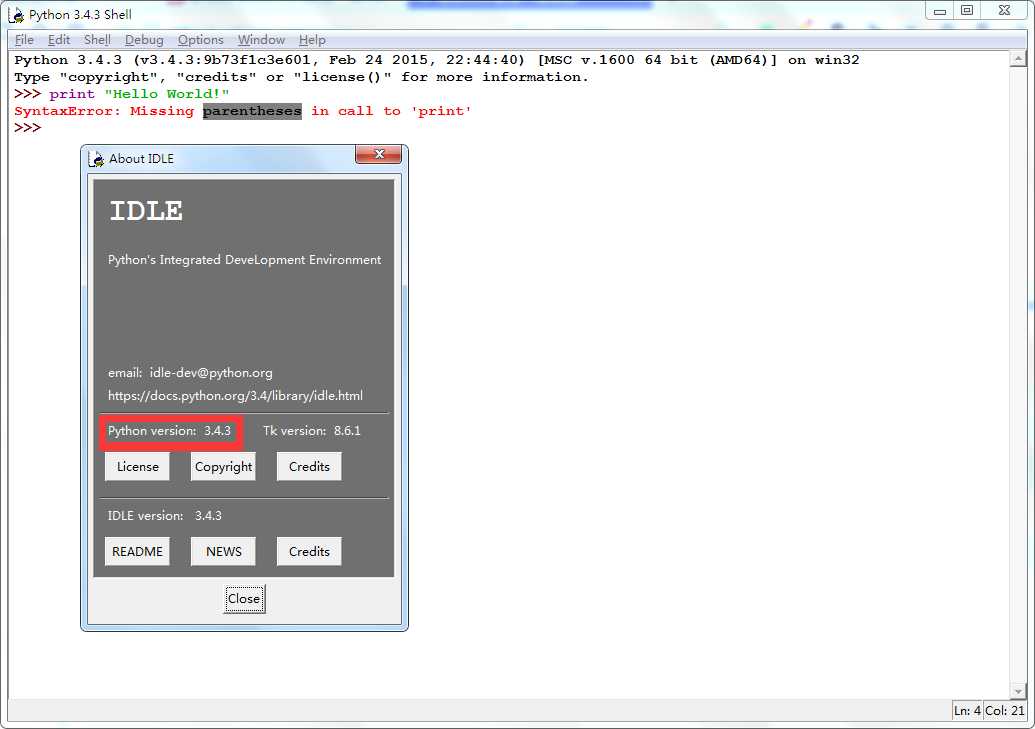
Task: Click the 'SyntaxError:' text in the Shell
Action: (x=67, y=111)
